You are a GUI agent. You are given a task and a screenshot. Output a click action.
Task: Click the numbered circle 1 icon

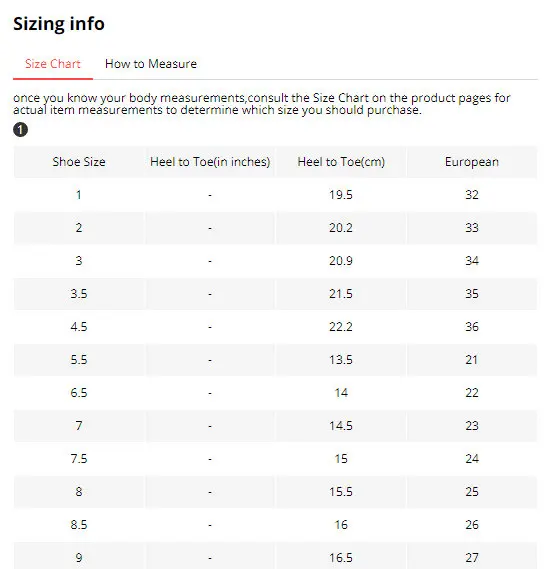click(x=20, y=130)
